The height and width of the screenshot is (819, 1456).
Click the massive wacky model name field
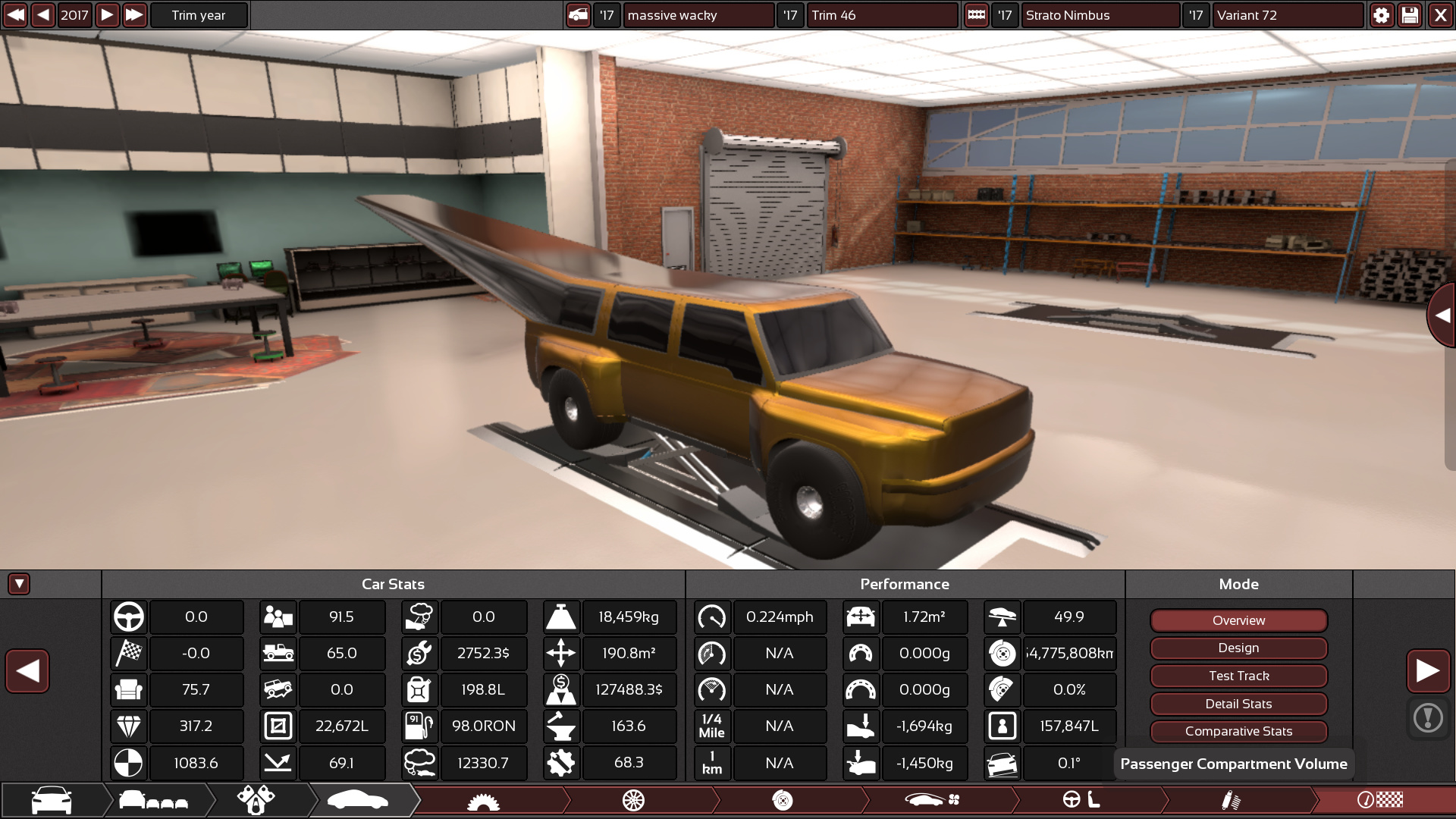pos(698,15)
